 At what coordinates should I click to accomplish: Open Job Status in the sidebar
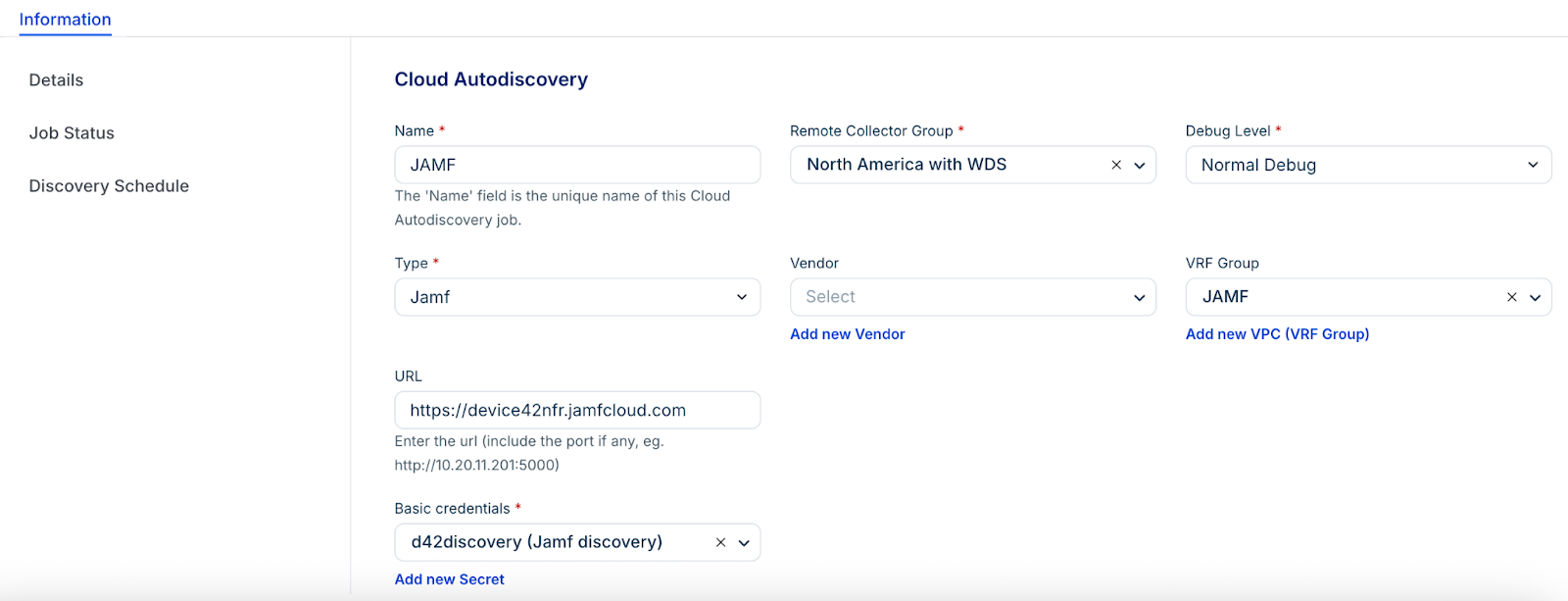tap(72, 133)
